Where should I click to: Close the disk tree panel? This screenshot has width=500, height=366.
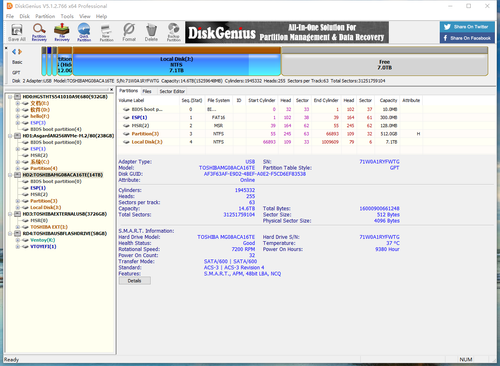[111, 89]
